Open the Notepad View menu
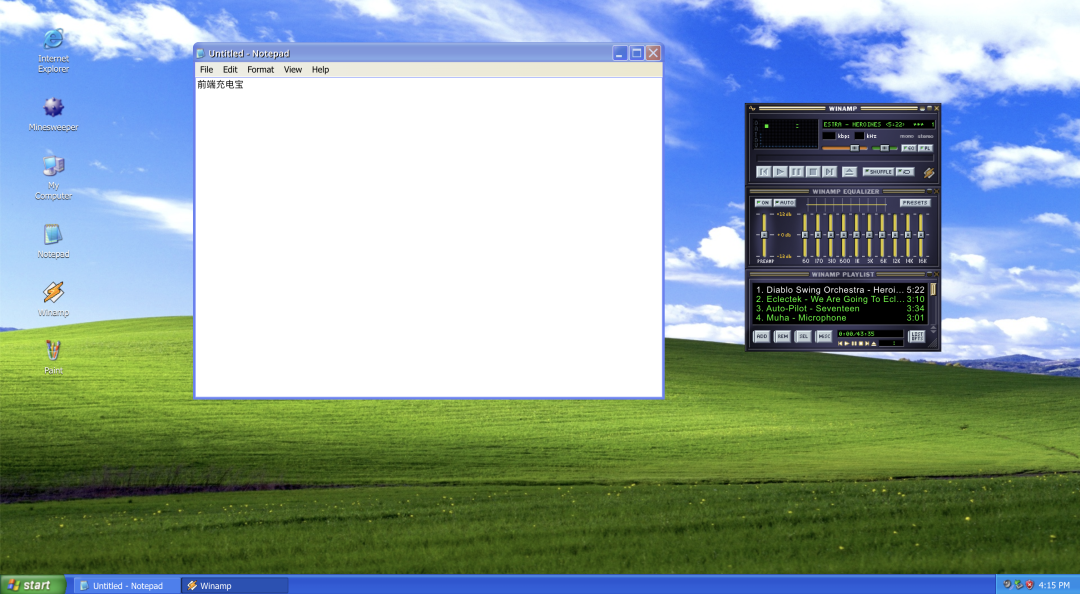 coord(293,70)
